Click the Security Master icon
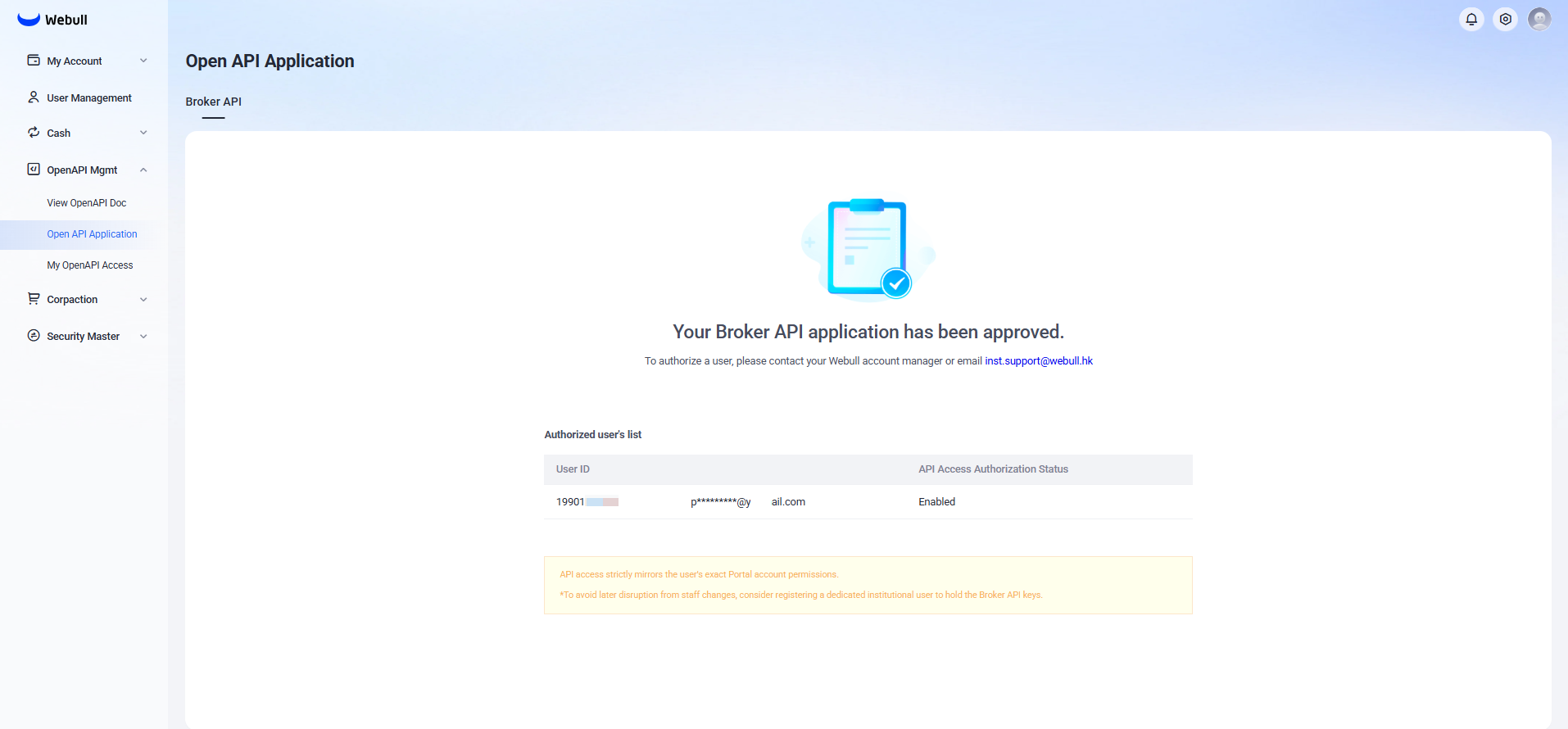This screenshot has width=1568, height=729. coord(34,336)
